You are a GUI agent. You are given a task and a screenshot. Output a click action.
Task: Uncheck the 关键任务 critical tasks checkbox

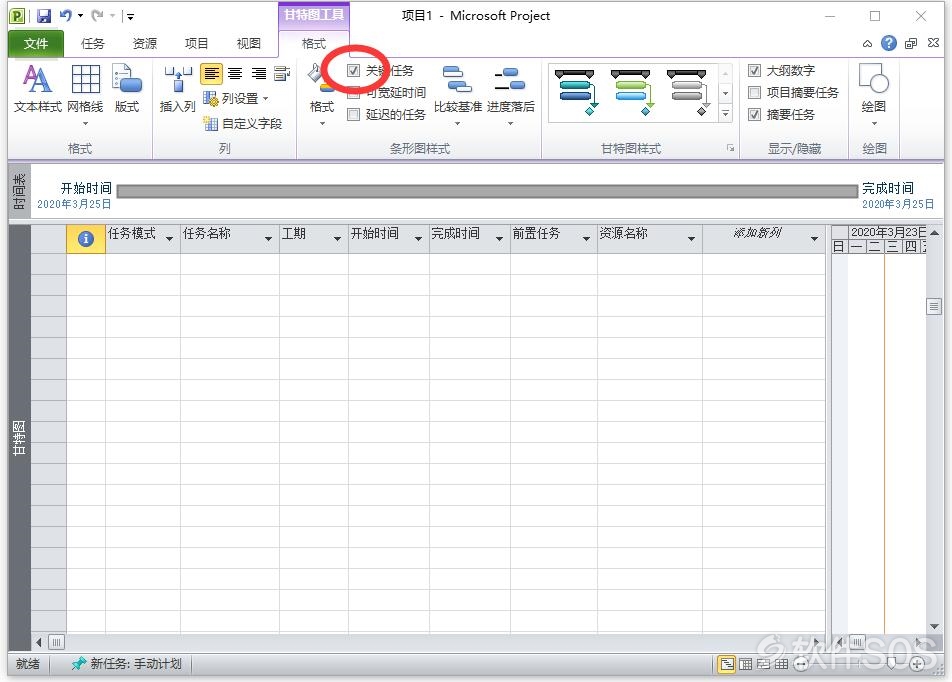(353, 70)
